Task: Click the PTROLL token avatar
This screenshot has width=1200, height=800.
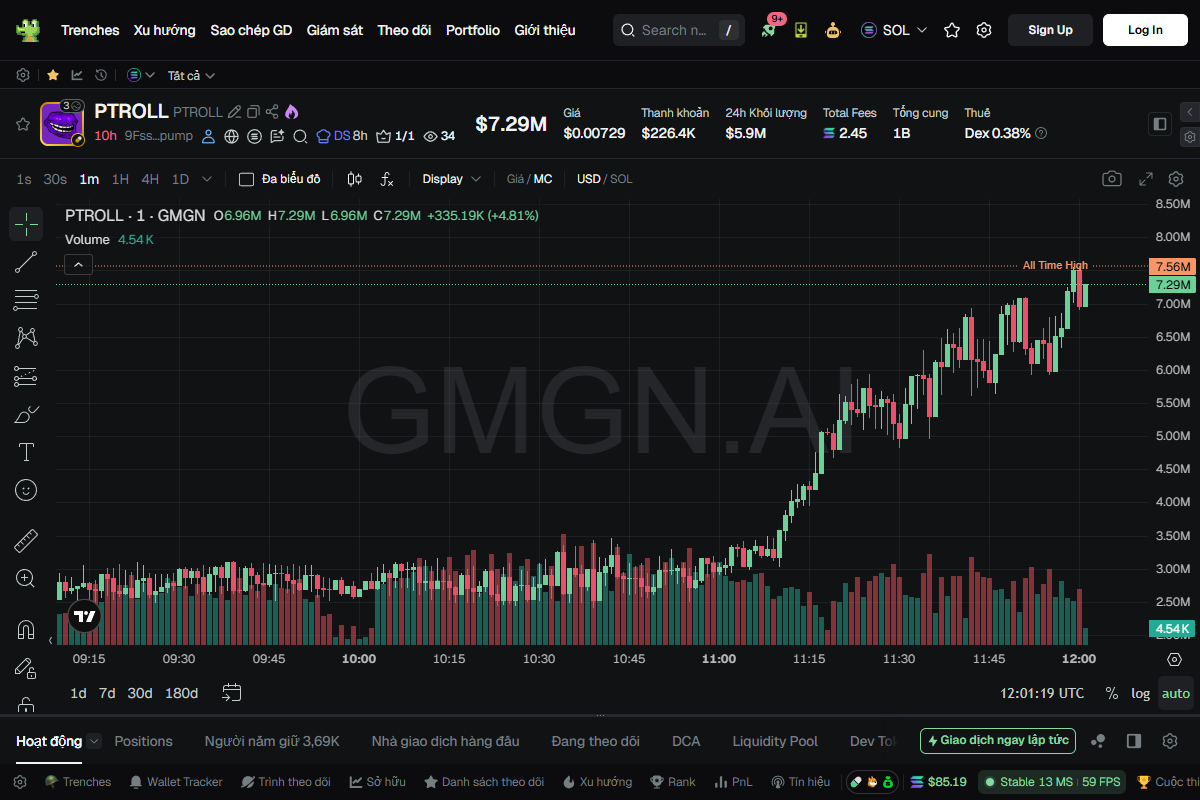Action: point(61,124)
